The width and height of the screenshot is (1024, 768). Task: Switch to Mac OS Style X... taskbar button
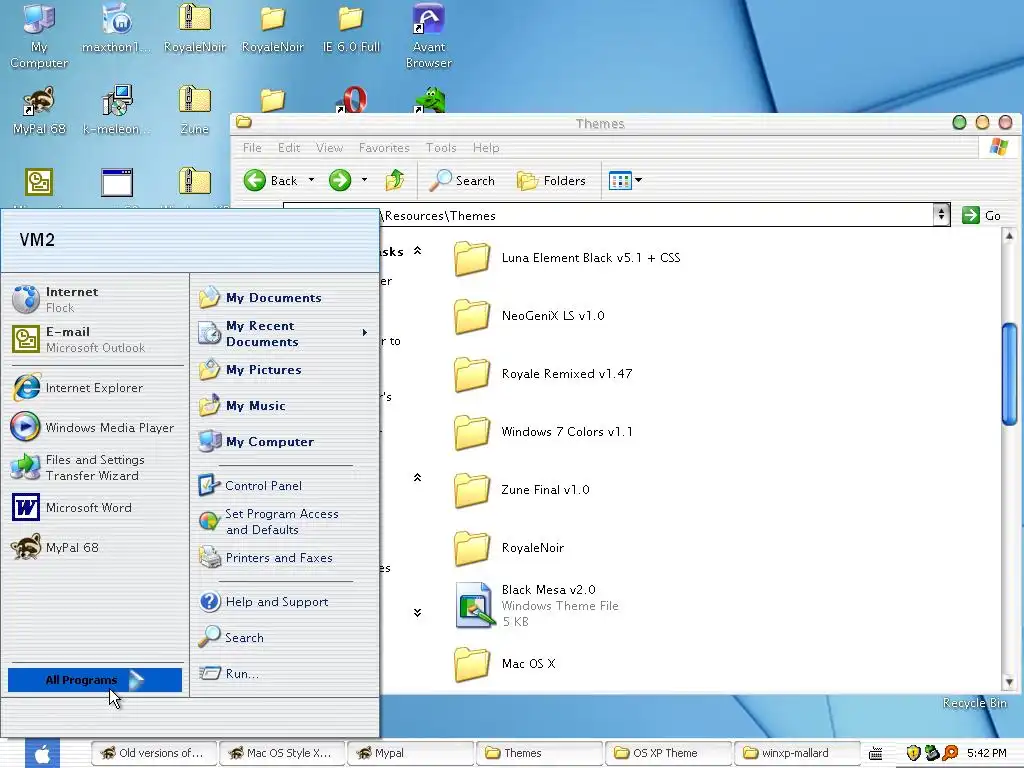point(281,753)
